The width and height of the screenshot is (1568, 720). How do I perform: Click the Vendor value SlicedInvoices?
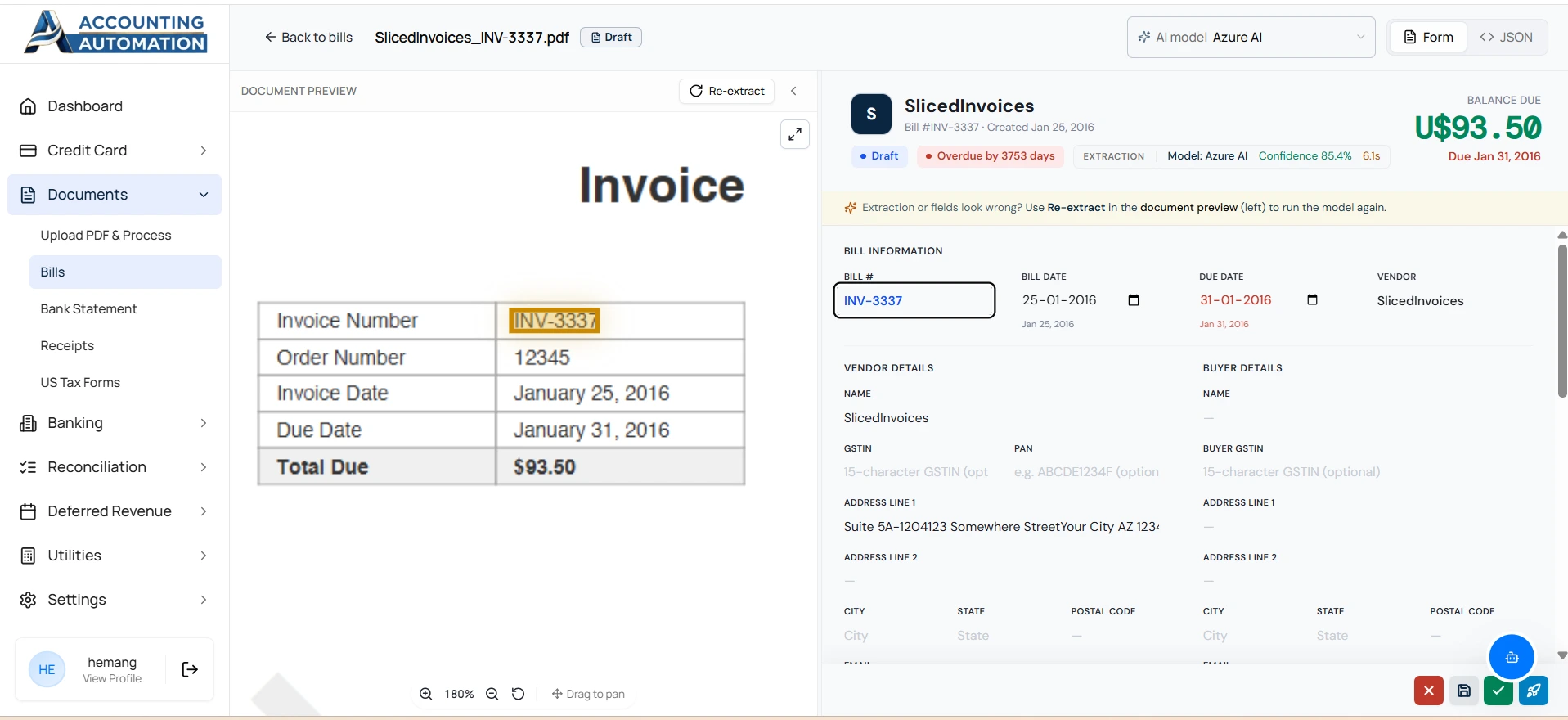click(x=1420, y=301)
